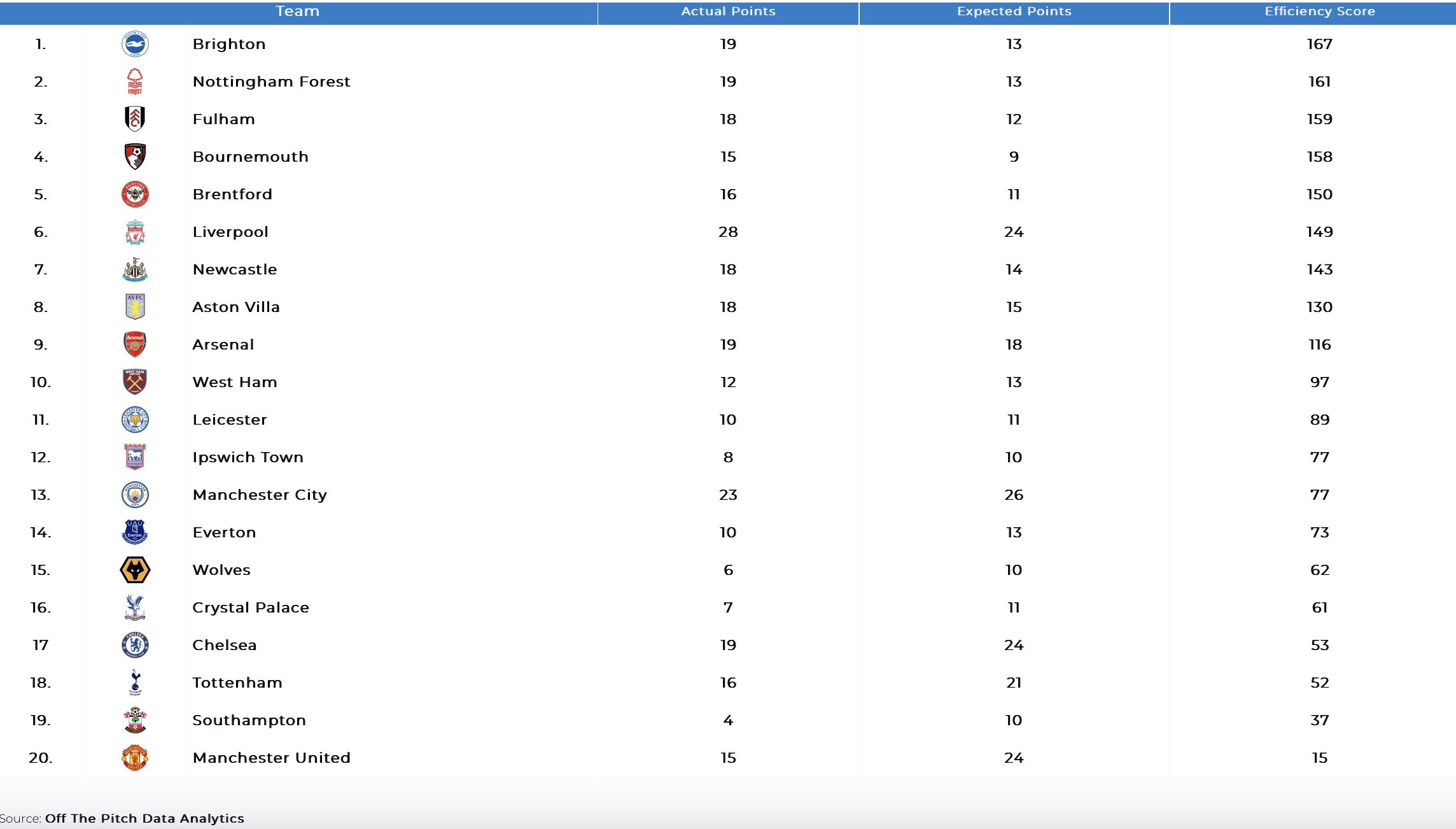Select the Leicester team name
Viewport: 1456px width, 829px height.
click(x=230, y=420)
